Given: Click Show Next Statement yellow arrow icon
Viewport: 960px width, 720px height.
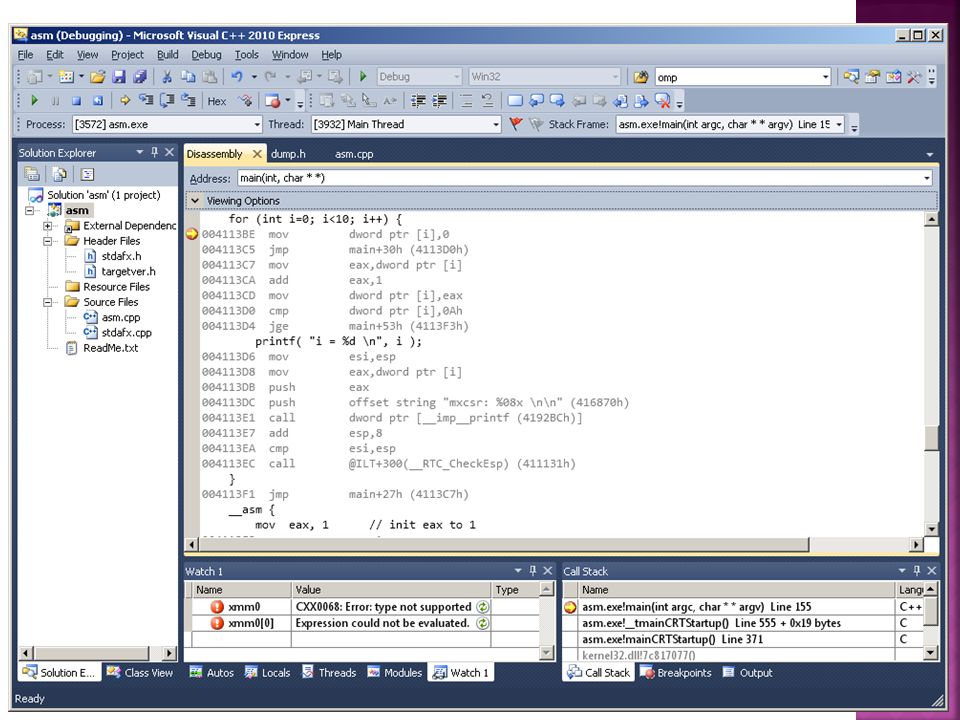Looking at the screenshot, I should click(x=125, y=100).
